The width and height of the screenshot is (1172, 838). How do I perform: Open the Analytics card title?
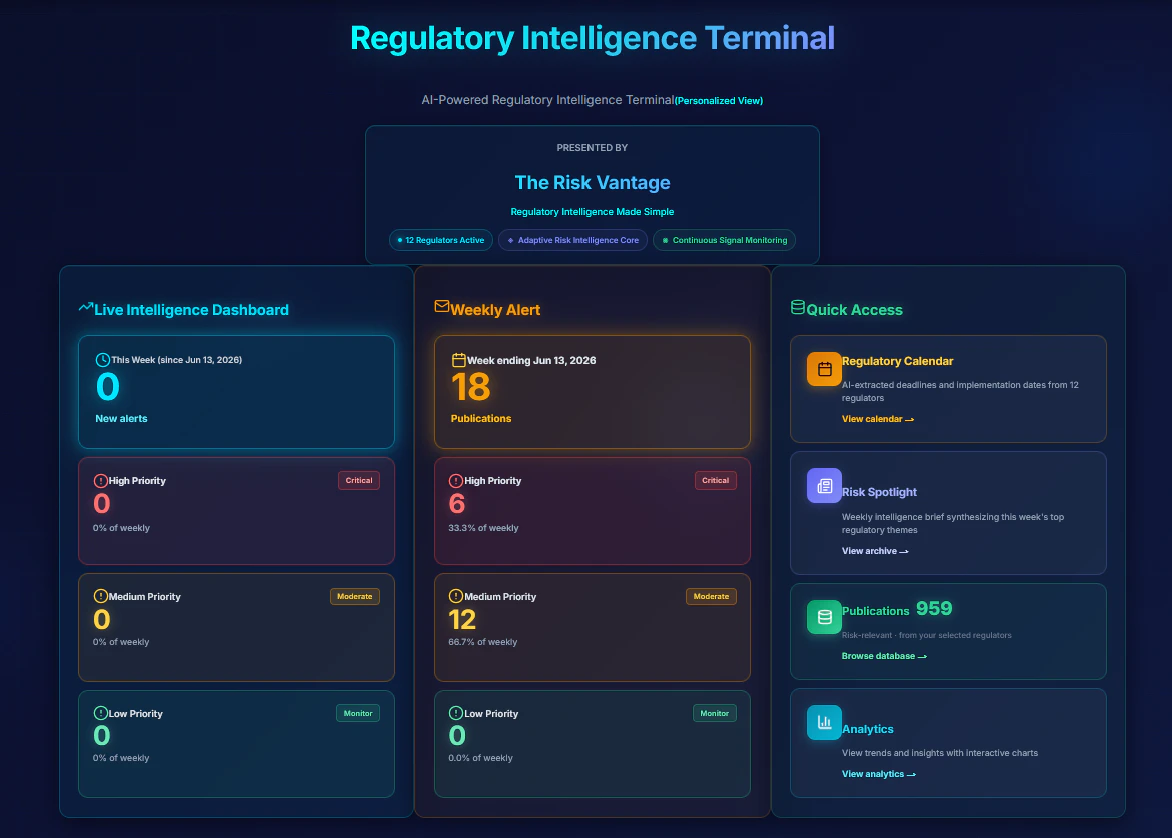[867, 729]
